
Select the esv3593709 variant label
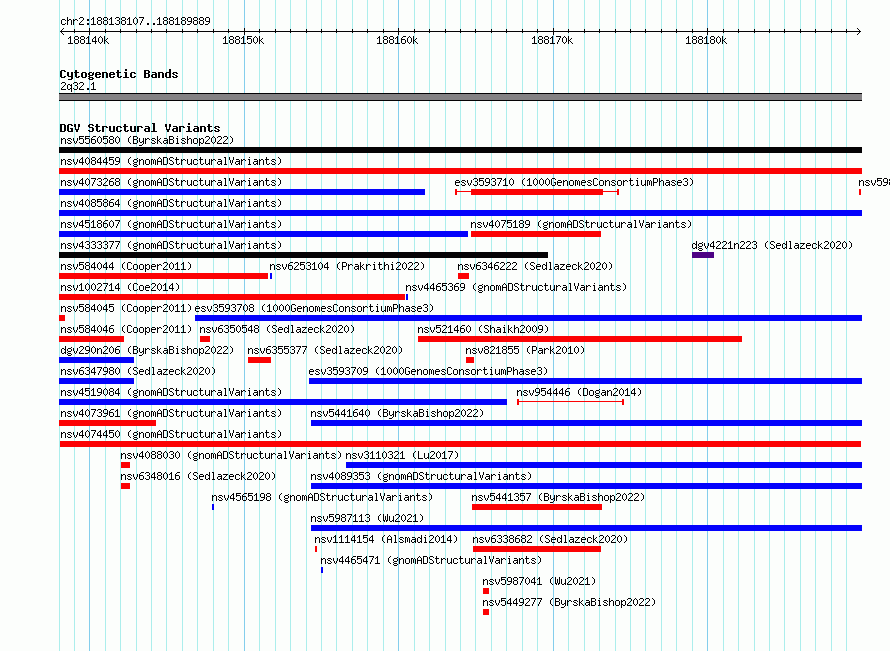click(428, 371)
